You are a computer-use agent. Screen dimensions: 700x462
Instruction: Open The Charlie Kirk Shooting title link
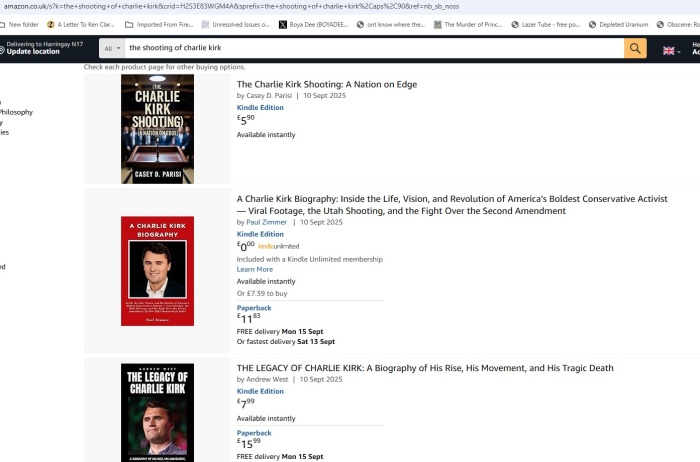[x=327, y=84]
